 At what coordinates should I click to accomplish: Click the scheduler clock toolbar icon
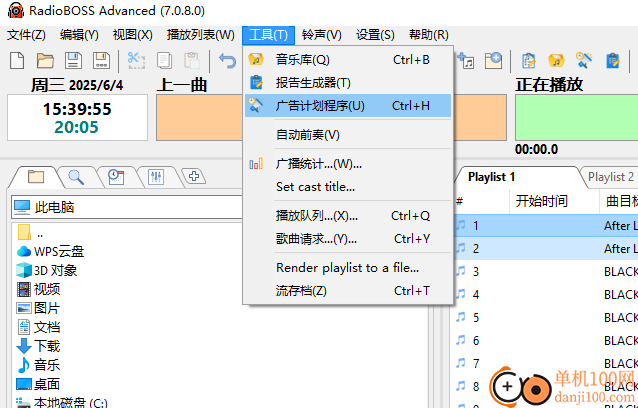click(584, 61)
